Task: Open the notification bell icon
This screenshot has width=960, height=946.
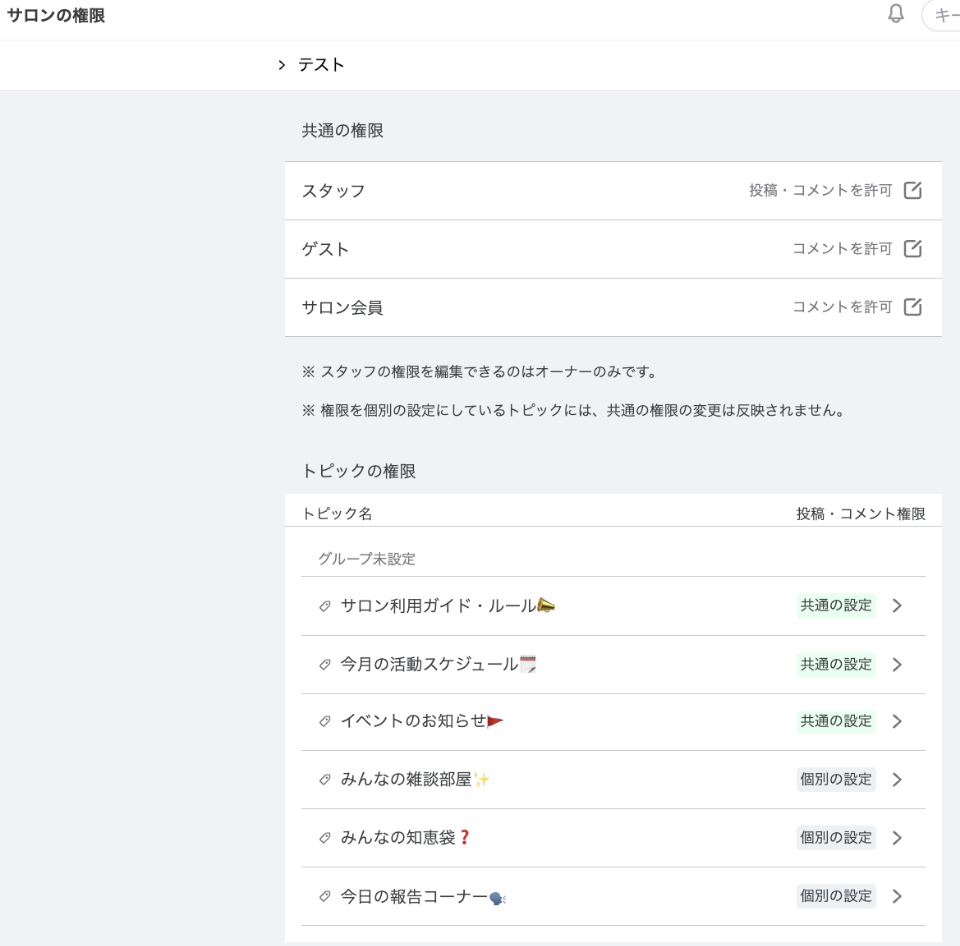Action: coord(896,13)
